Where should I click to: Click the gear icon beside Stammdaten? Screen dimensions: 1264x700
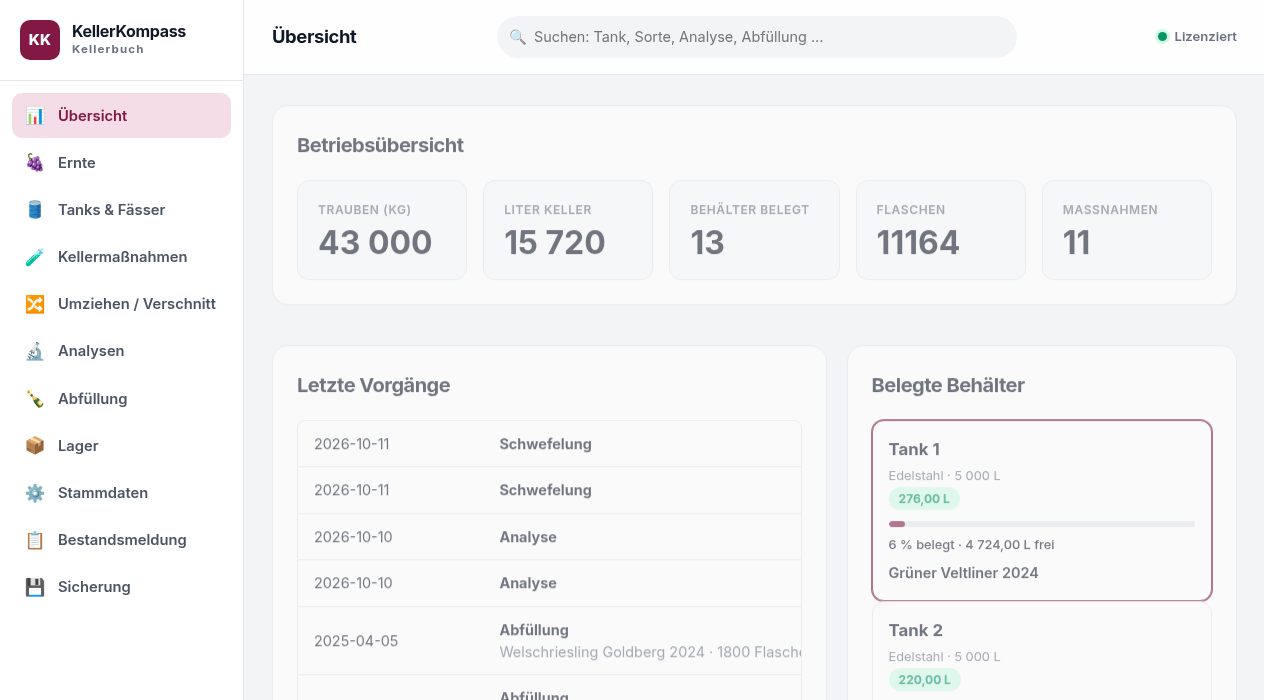tap(35, 493)
